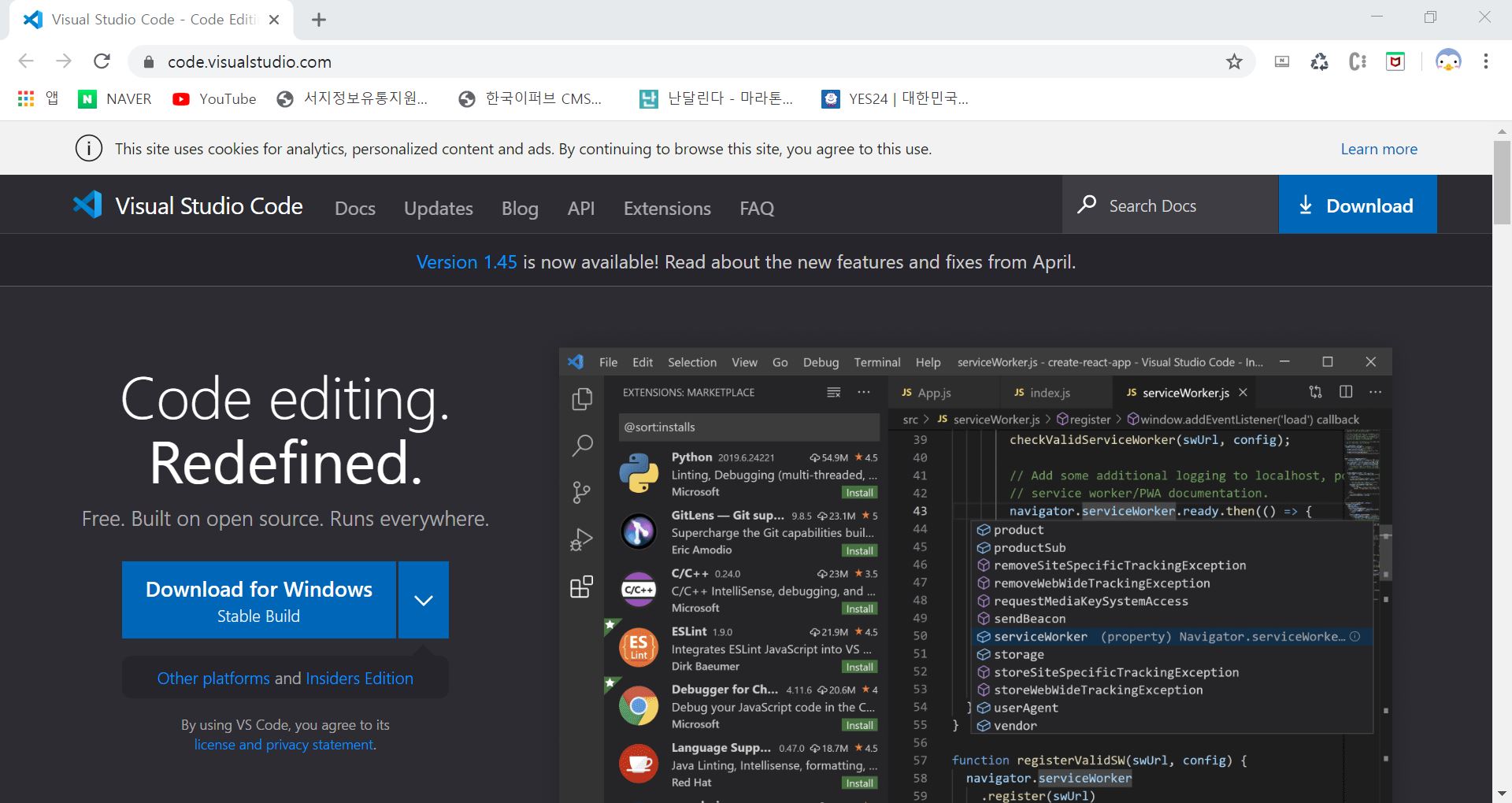This screenshot has height=803, width=1512.
Task: Open the Other platforms link
Action: (x=213, y=678)
